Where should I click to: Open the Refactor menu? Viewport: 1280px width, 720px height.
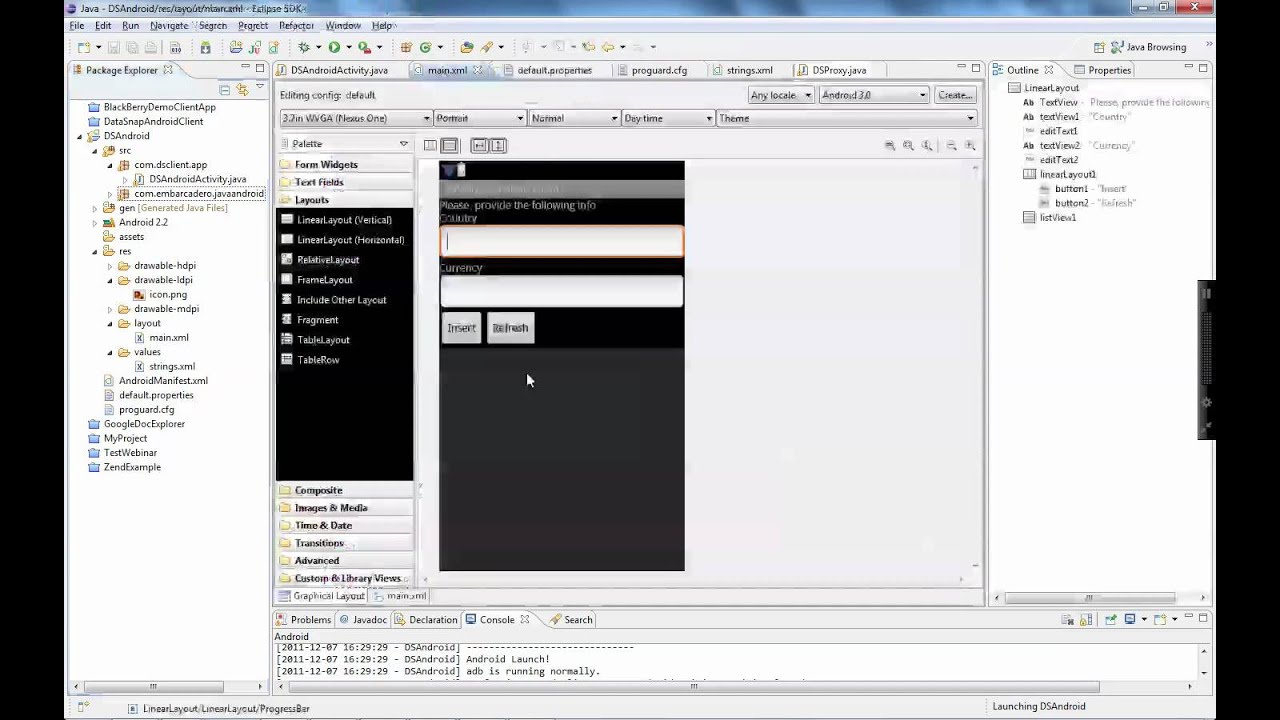(x=297, y=25)
